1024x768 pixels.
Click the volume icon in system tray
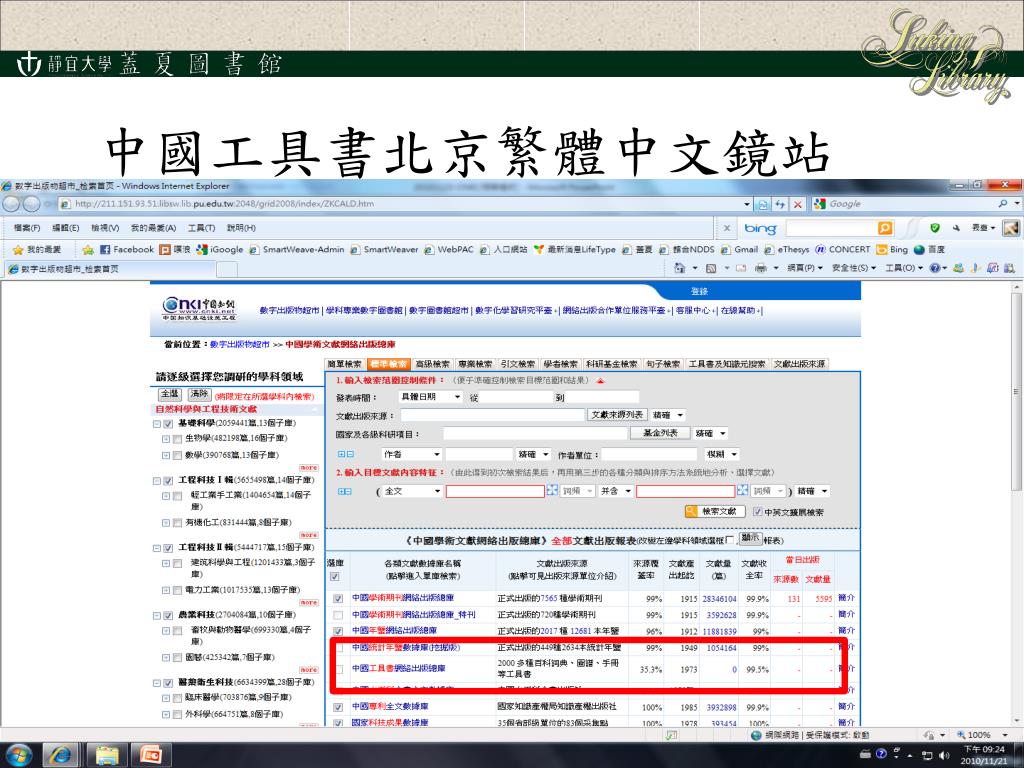[944, 756]
